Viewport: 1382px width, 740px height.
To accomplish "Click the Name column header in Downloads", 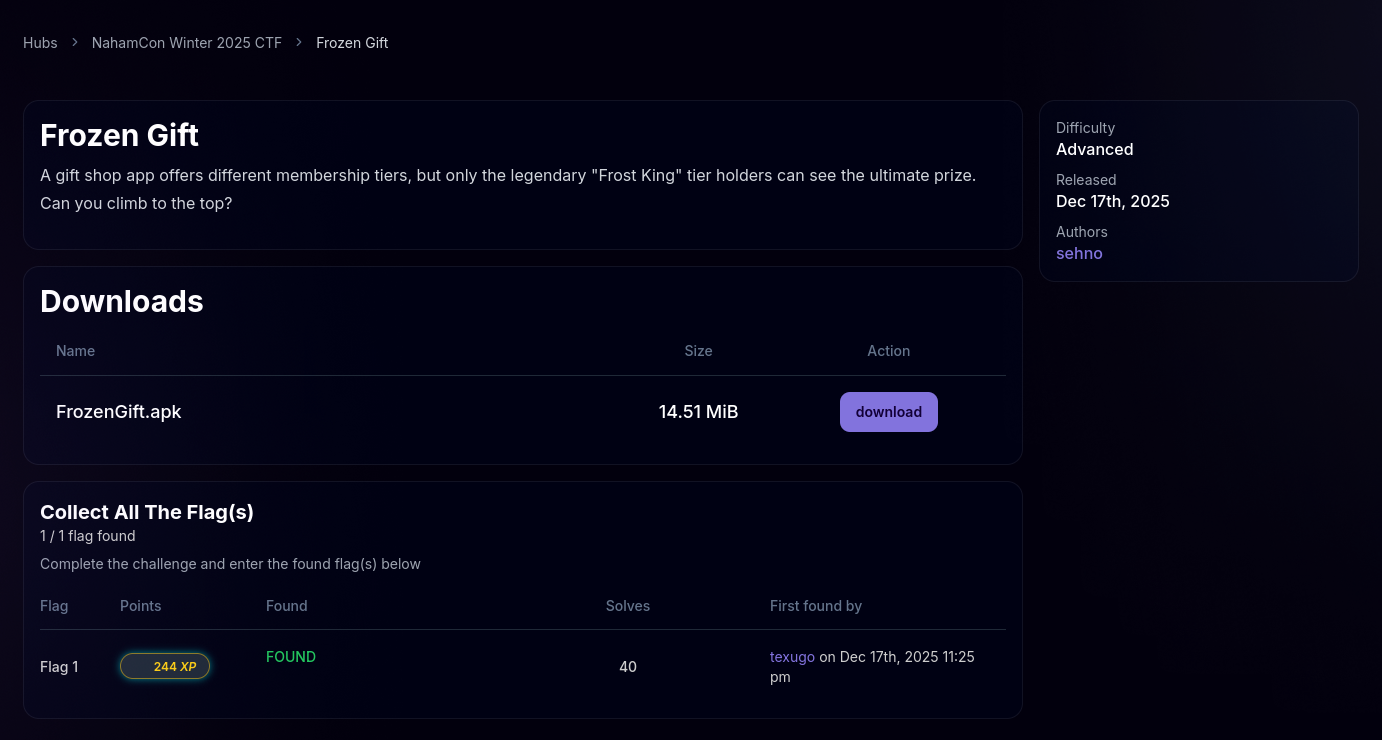I will [76, 351].
